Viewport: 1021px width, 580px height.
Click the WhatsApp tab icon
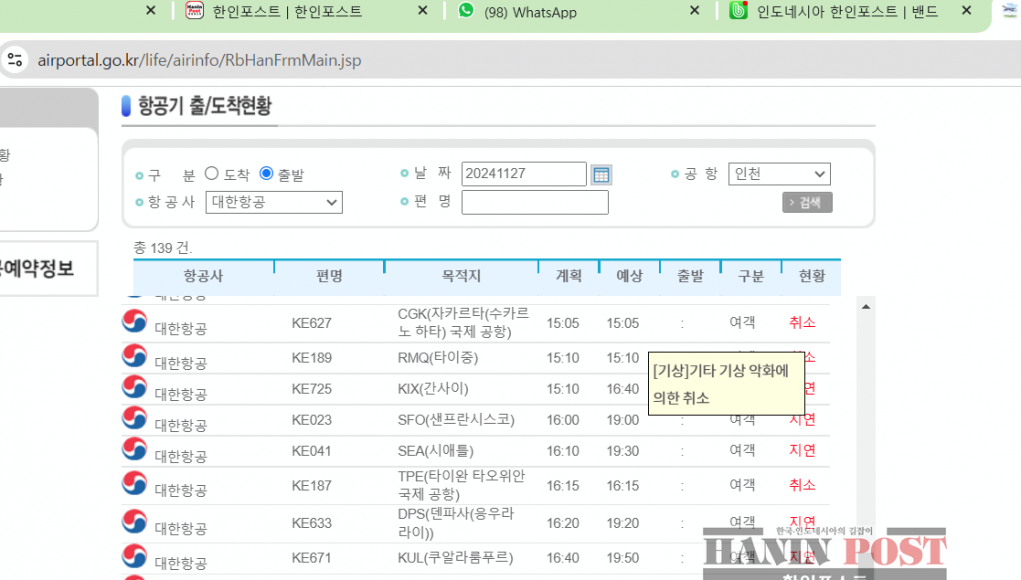pyautogui.click(x=466, y=11)
